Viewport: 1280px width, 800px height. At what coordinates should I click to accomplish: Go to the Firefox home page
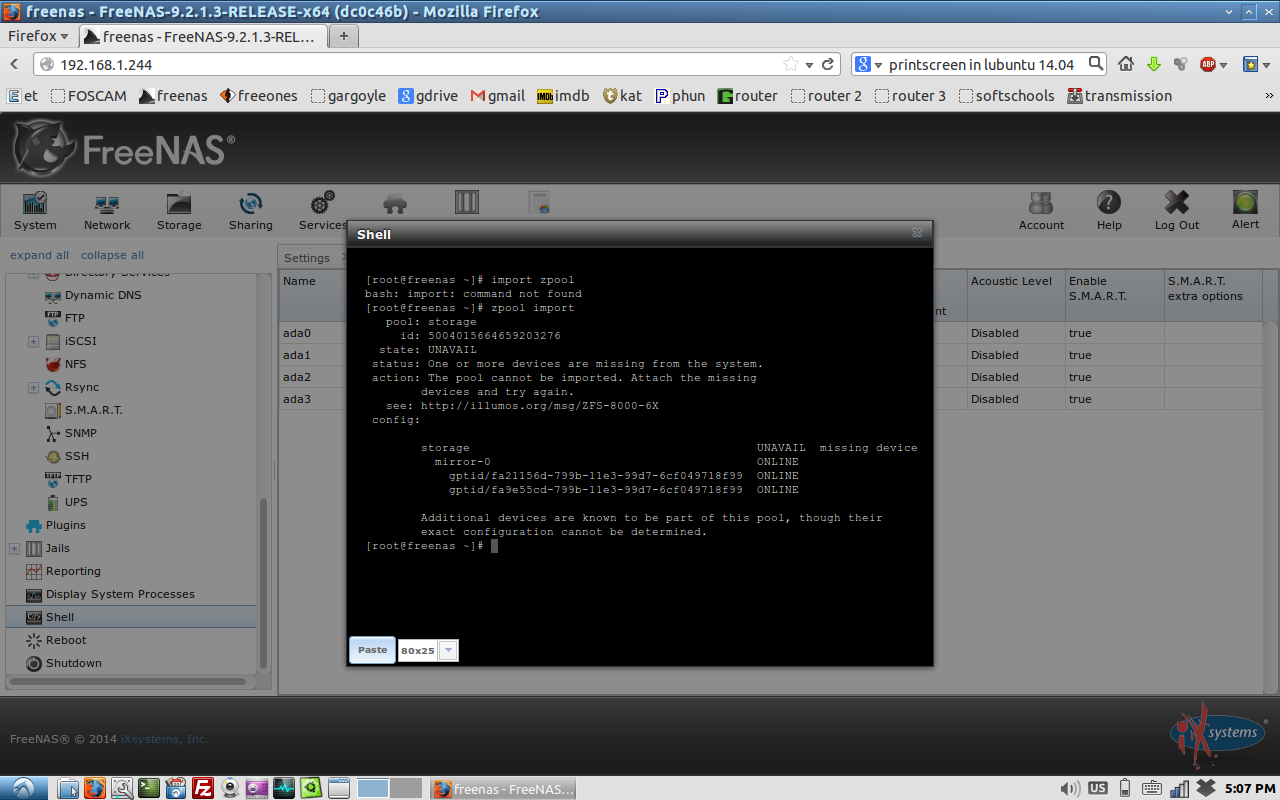1126,64
